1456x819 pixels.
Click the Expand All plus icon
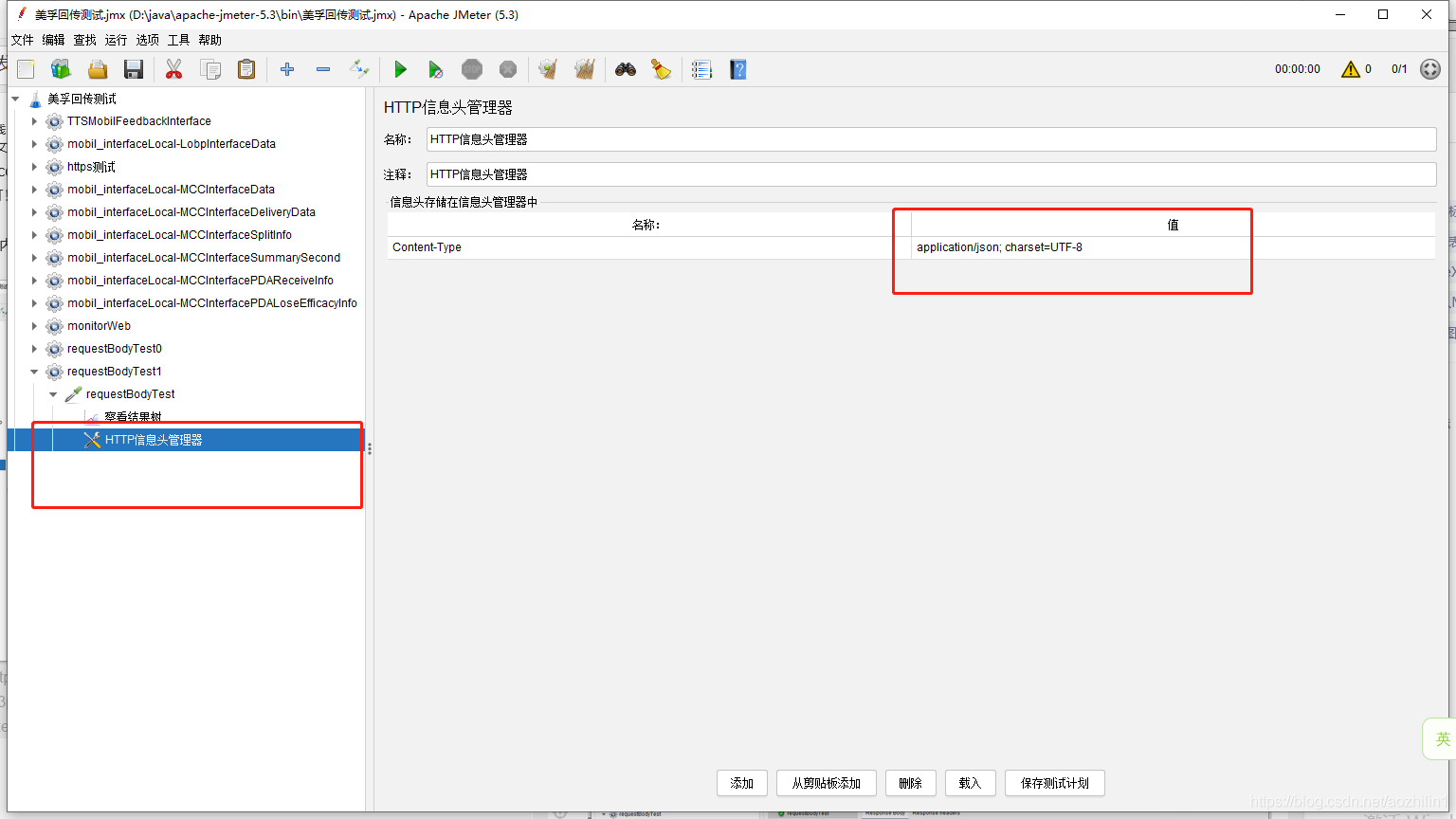click(x=287, y=69)
